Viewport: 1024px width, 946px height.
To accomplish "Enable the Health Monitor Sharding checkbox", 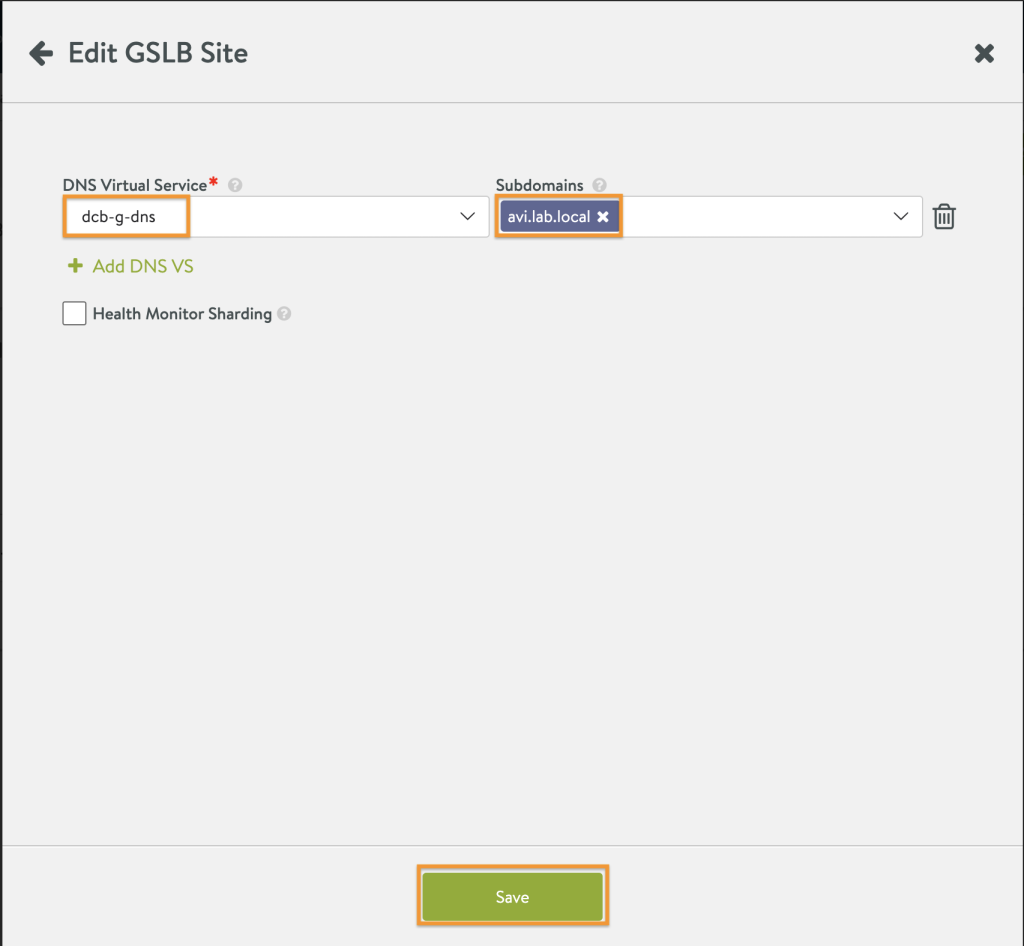I will point(74,313).
